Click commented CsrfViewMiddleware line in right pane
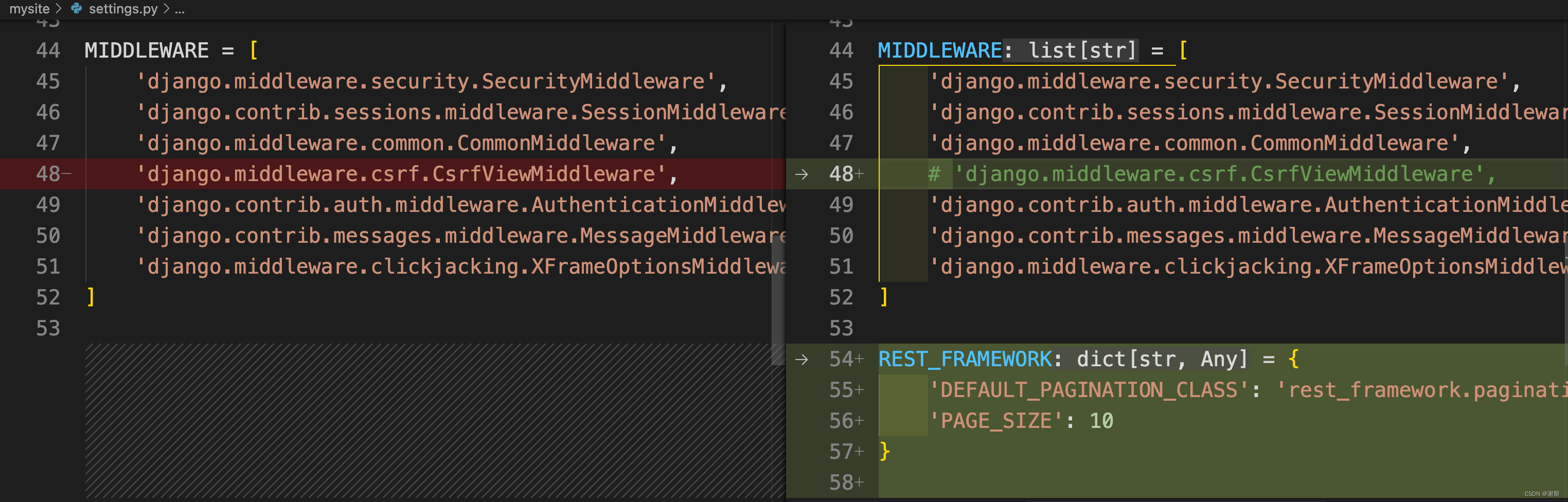1568x502 pixels. 1211,174
